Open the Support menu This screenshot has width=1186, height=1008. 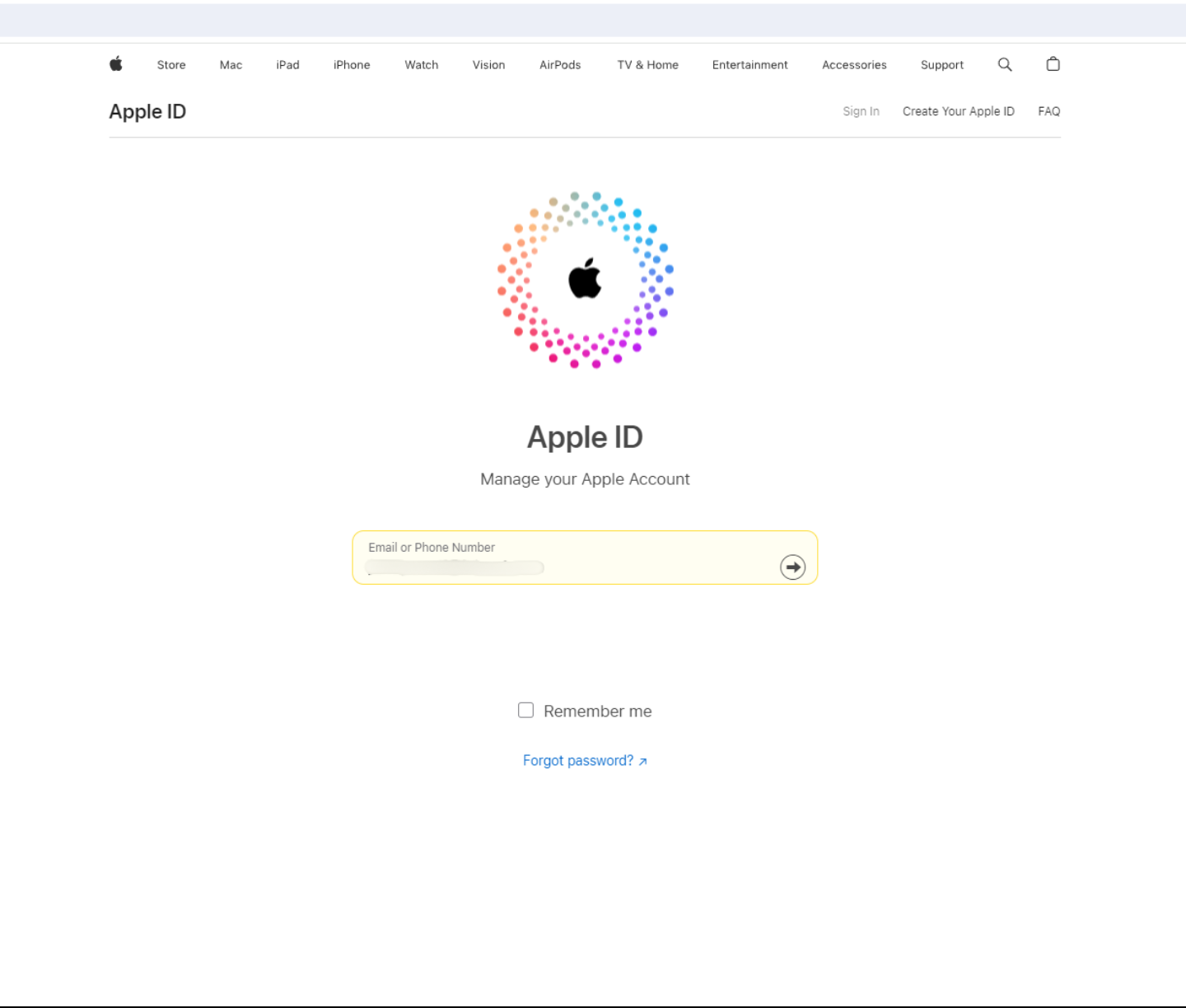coord(942,65)
